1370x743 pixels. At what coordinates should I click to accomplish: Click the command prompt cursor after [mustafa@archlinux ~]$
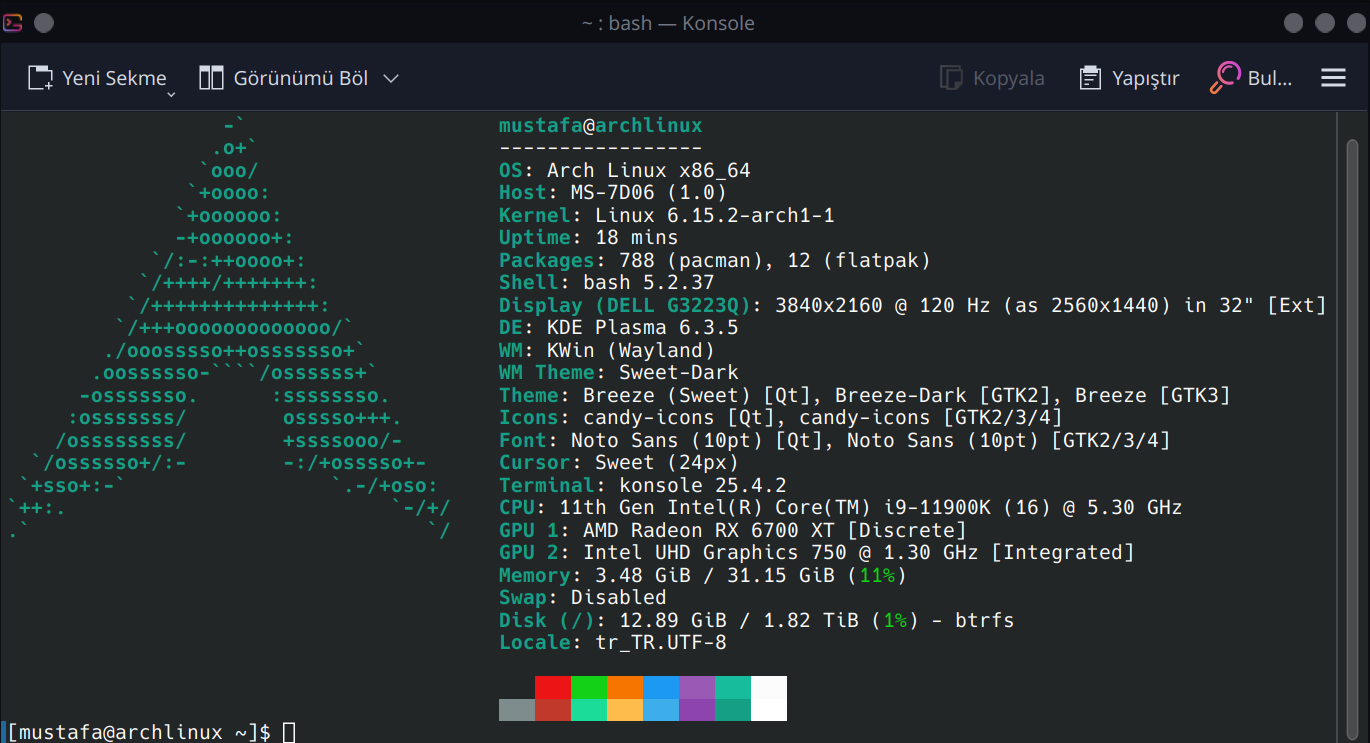pyautogui.click(x=289, y=732)
